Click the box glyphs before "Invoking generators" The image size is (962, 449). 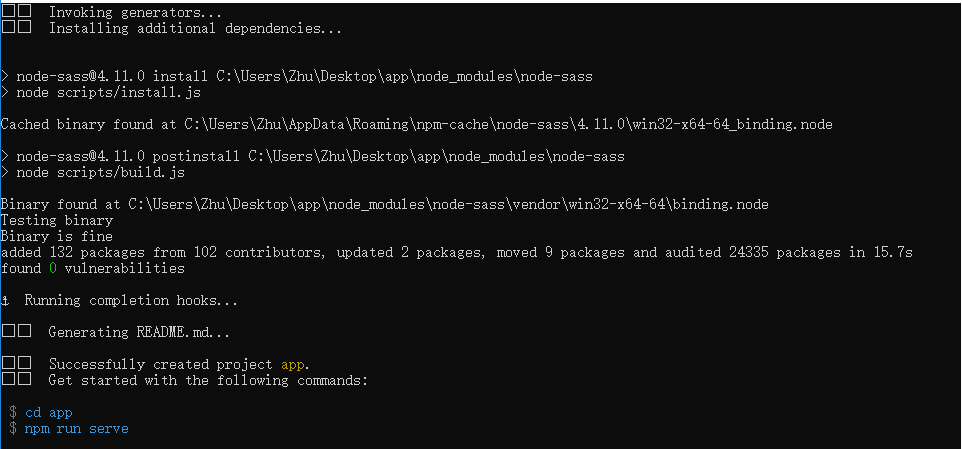pos(16,13)
